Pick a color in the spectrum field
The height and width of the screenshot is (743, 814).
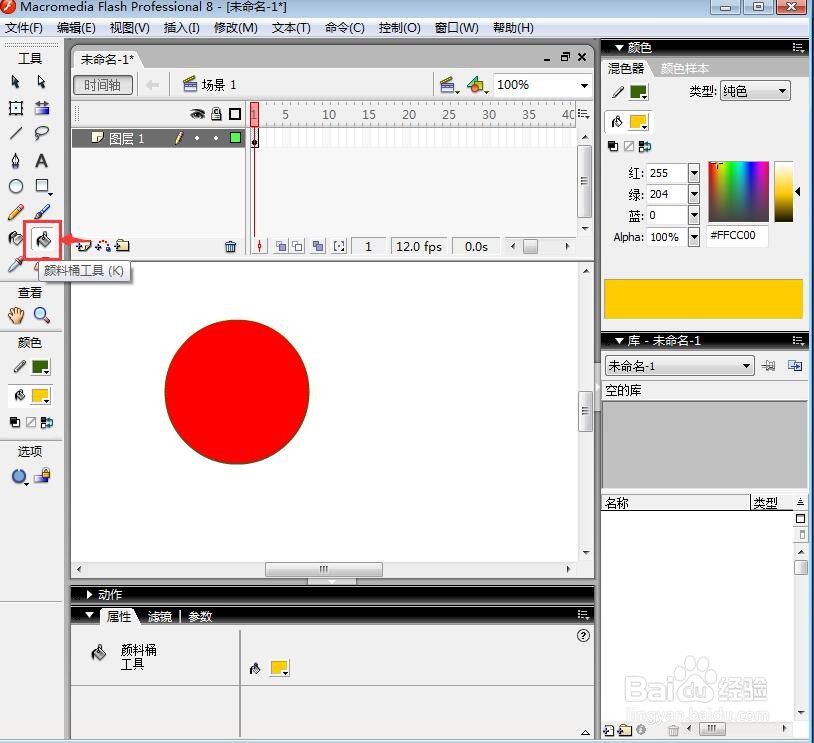[x=738, y=192]
